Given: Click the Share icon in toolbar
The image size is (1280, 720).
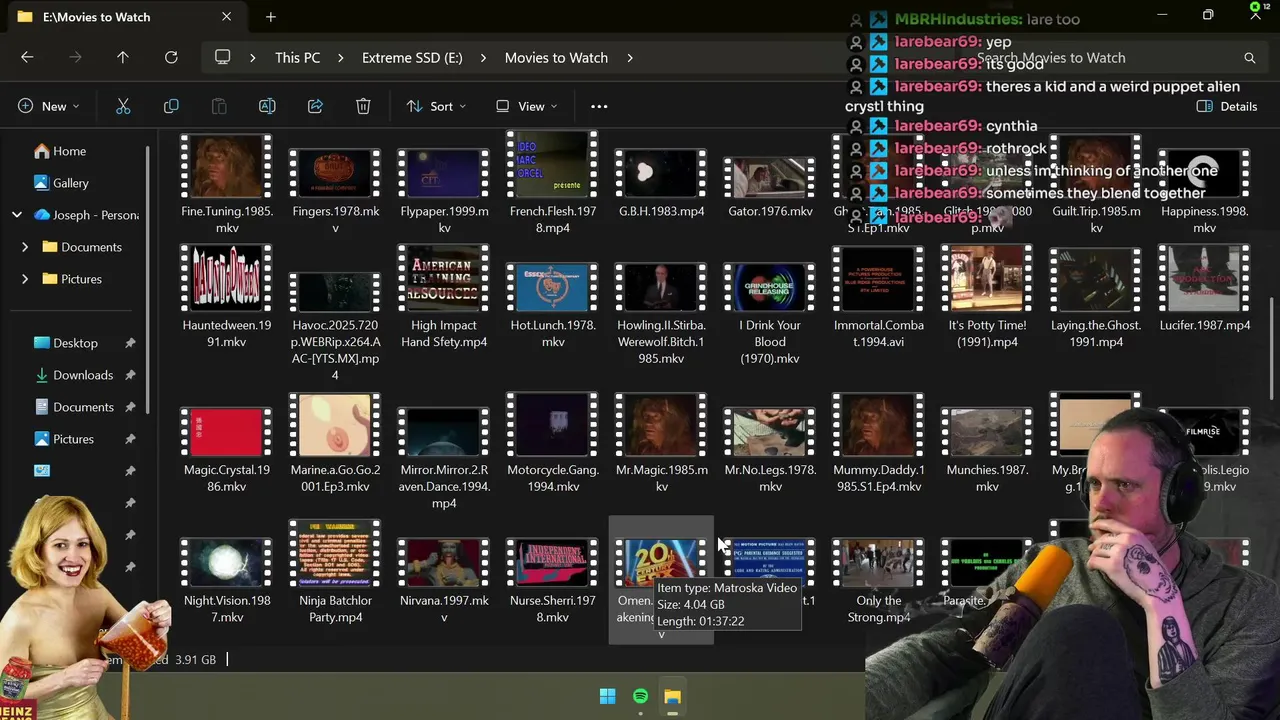Looking at the screenshot, I should [x=315, y=106].
